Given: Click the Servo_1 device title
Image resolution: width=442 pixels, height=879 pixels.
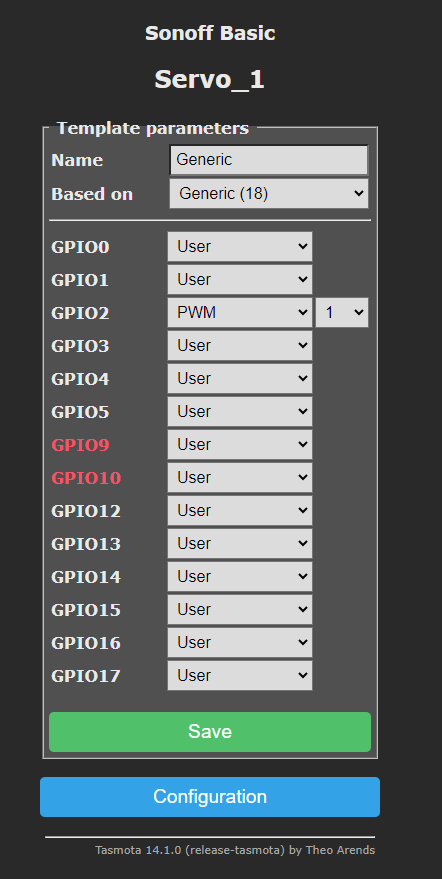Looking at the screenshot, I should (x=210, y=80).
